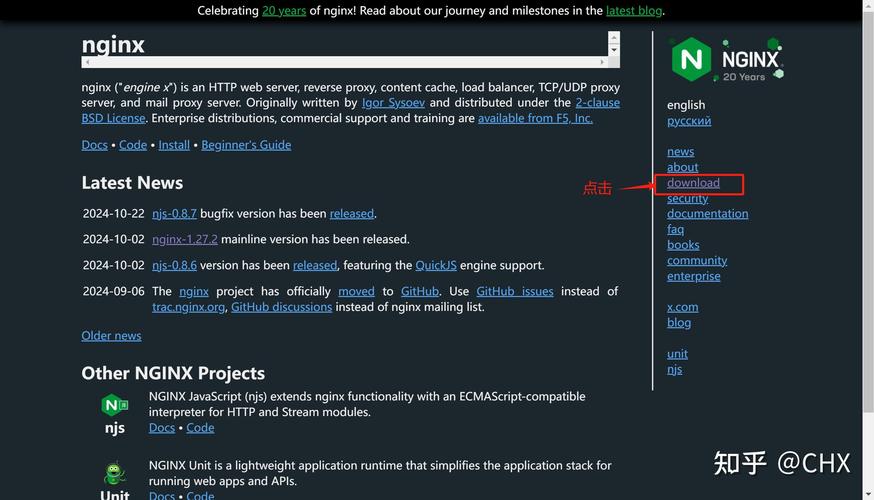Open 'unit' in the sidebar
Viewport: 874px width, 500px height.
click(x=677, y=354)
